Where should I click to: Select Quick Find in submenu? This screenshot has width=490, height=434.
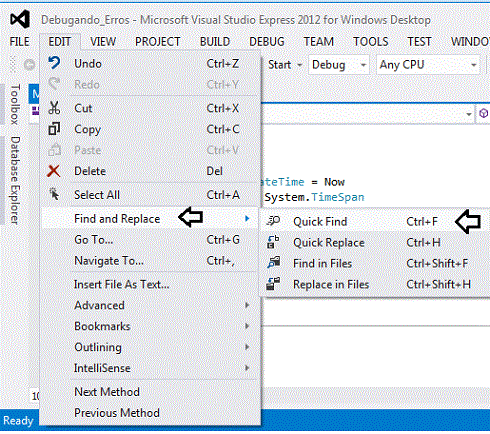pos(375,221)
